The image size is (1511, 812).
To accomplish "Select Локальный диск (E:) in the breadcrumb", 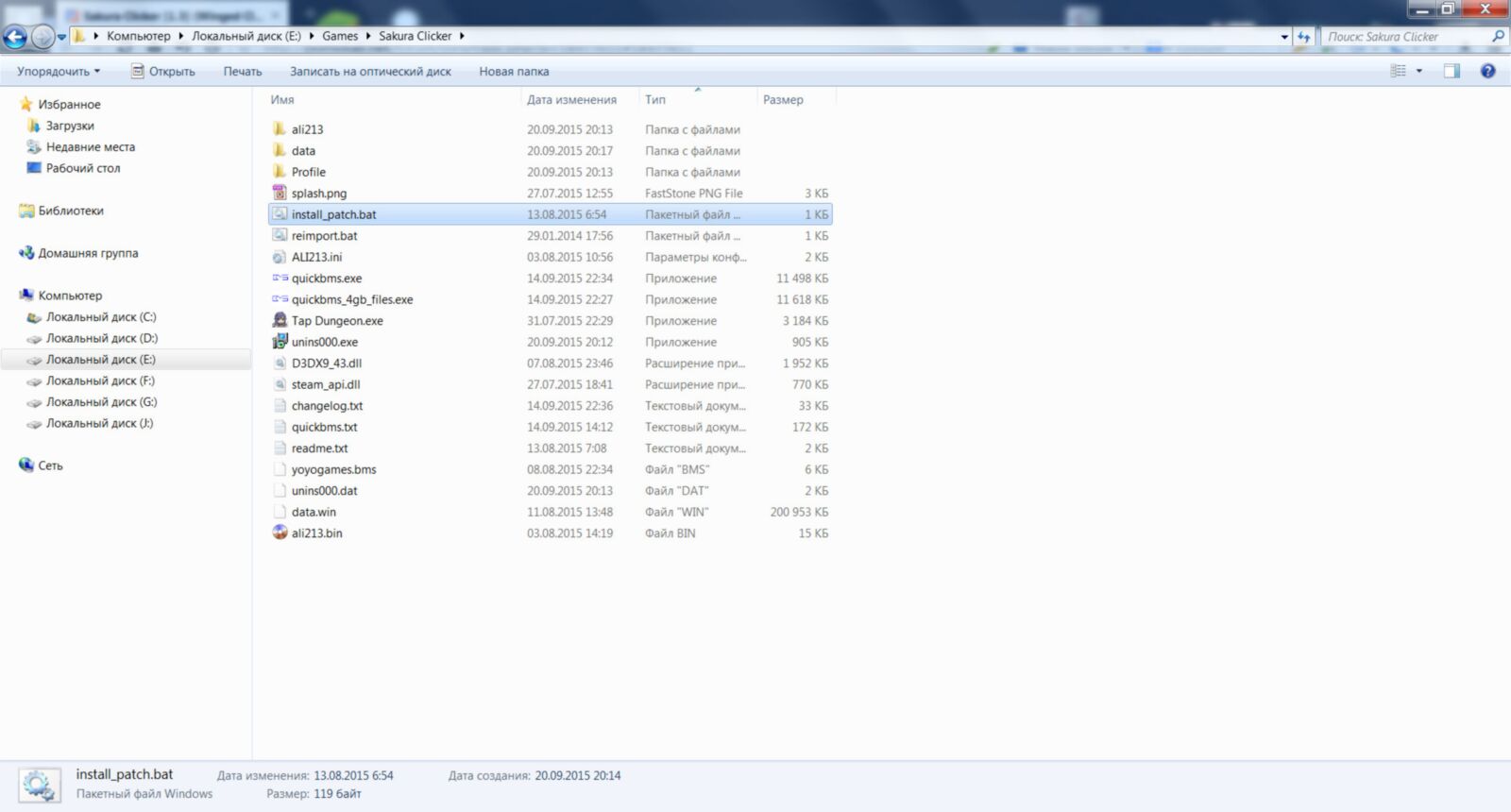I will [246, 36].
